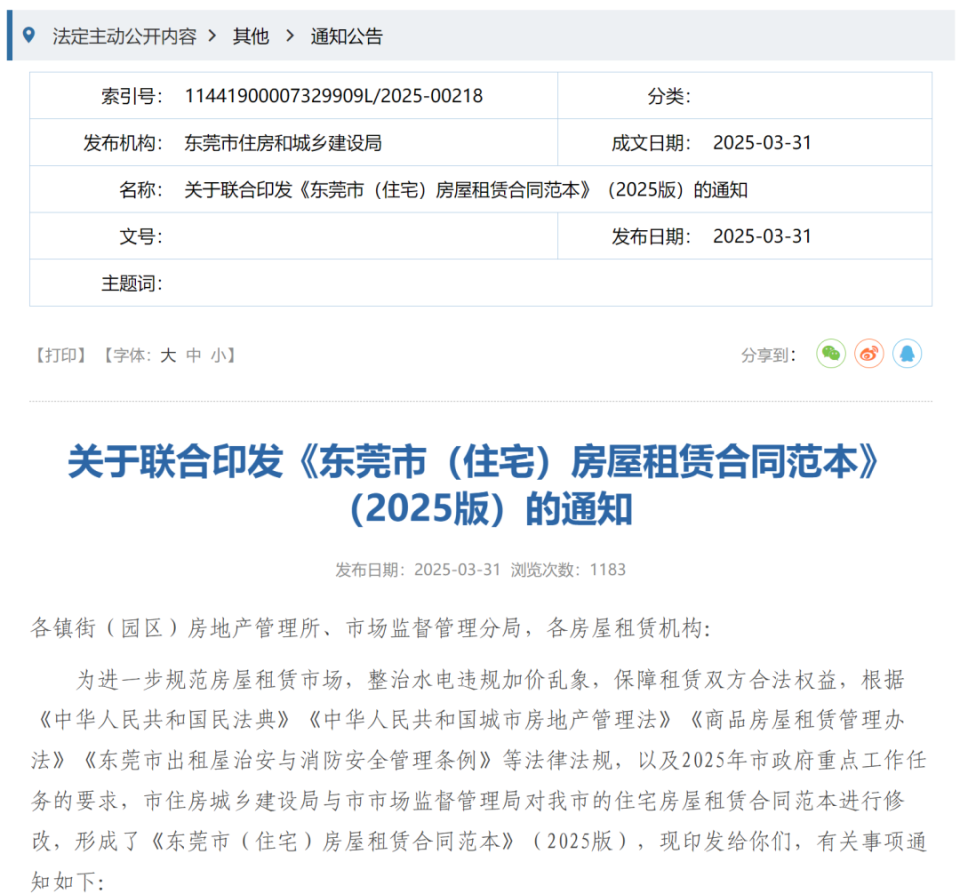Click the 分享到 label

coord(768,355)
